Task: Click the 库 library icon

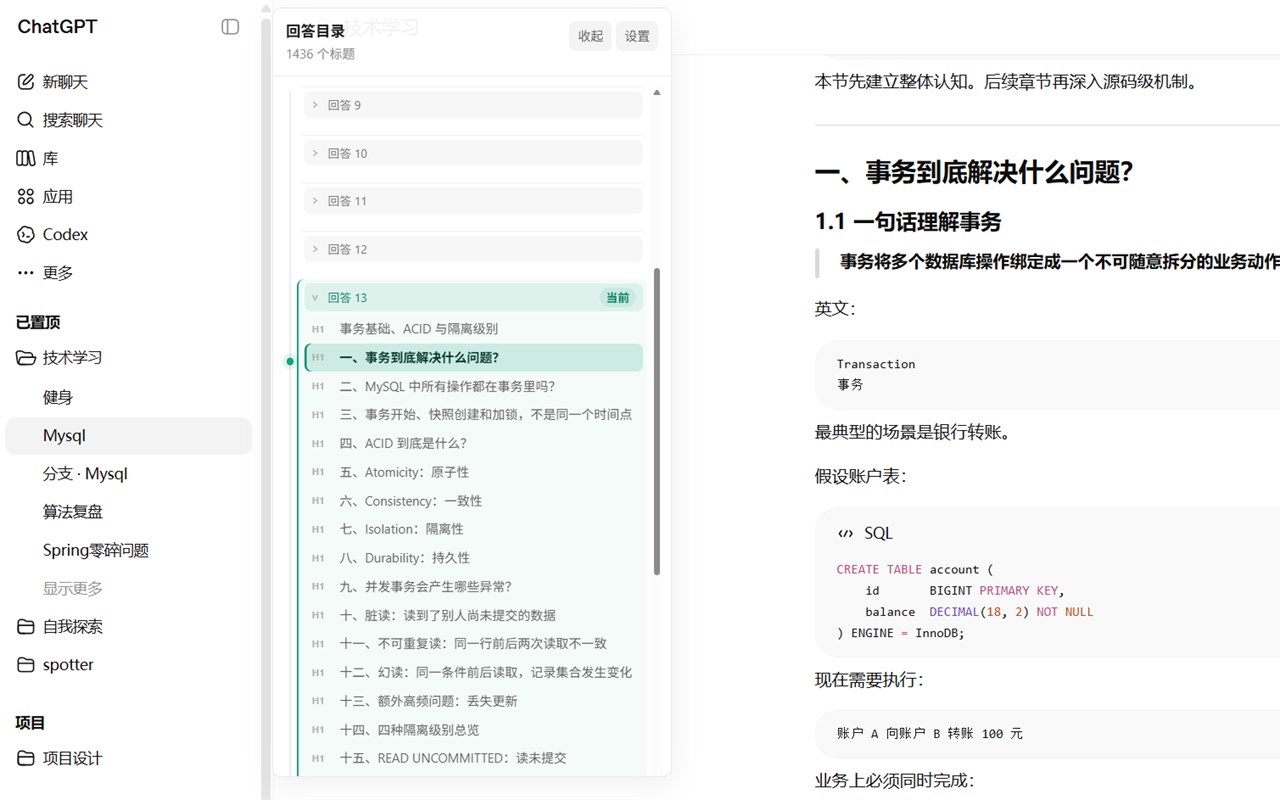Action: [26, 158]
